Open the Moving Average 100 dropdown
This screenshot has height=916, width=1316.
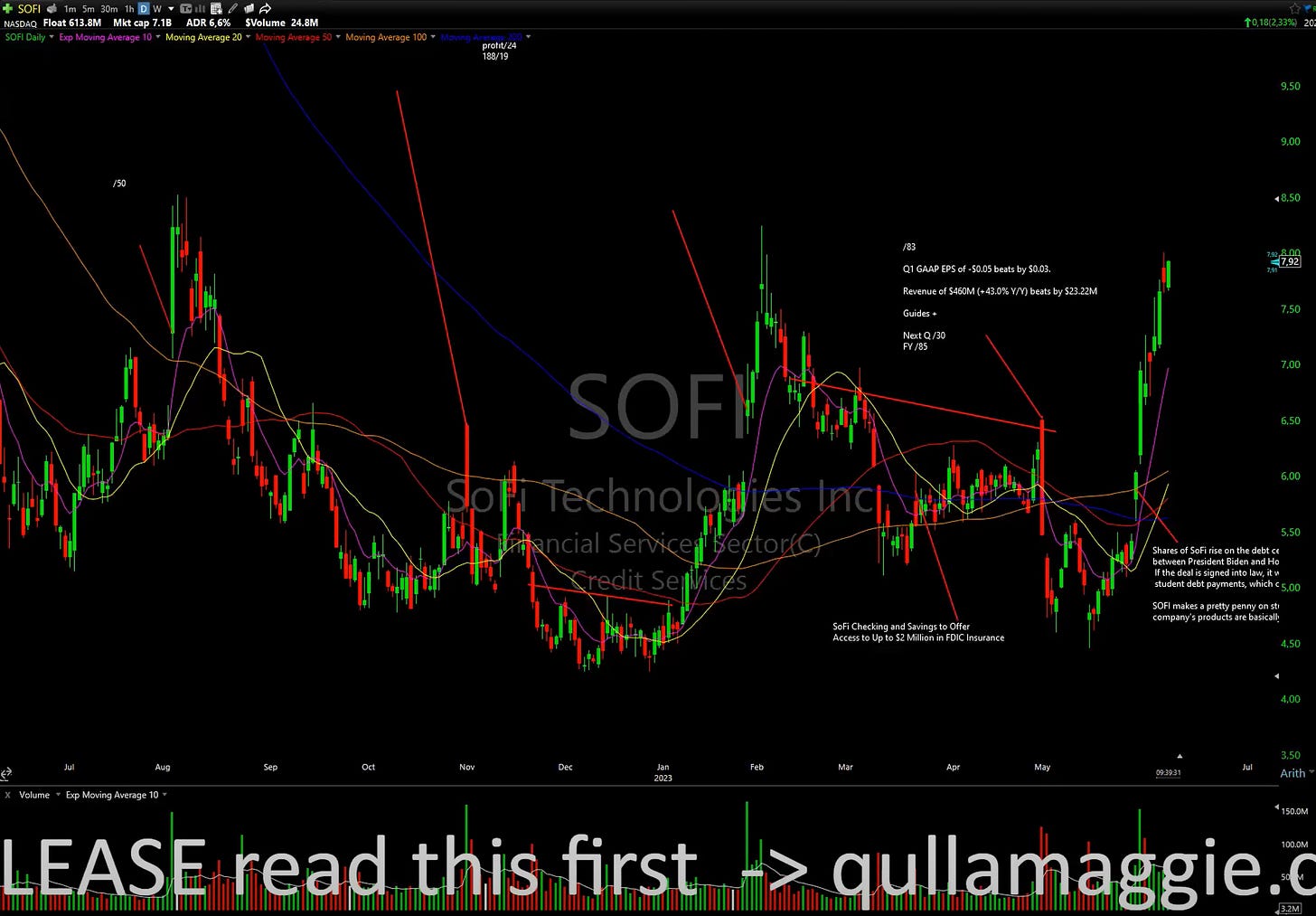point(433,37)
